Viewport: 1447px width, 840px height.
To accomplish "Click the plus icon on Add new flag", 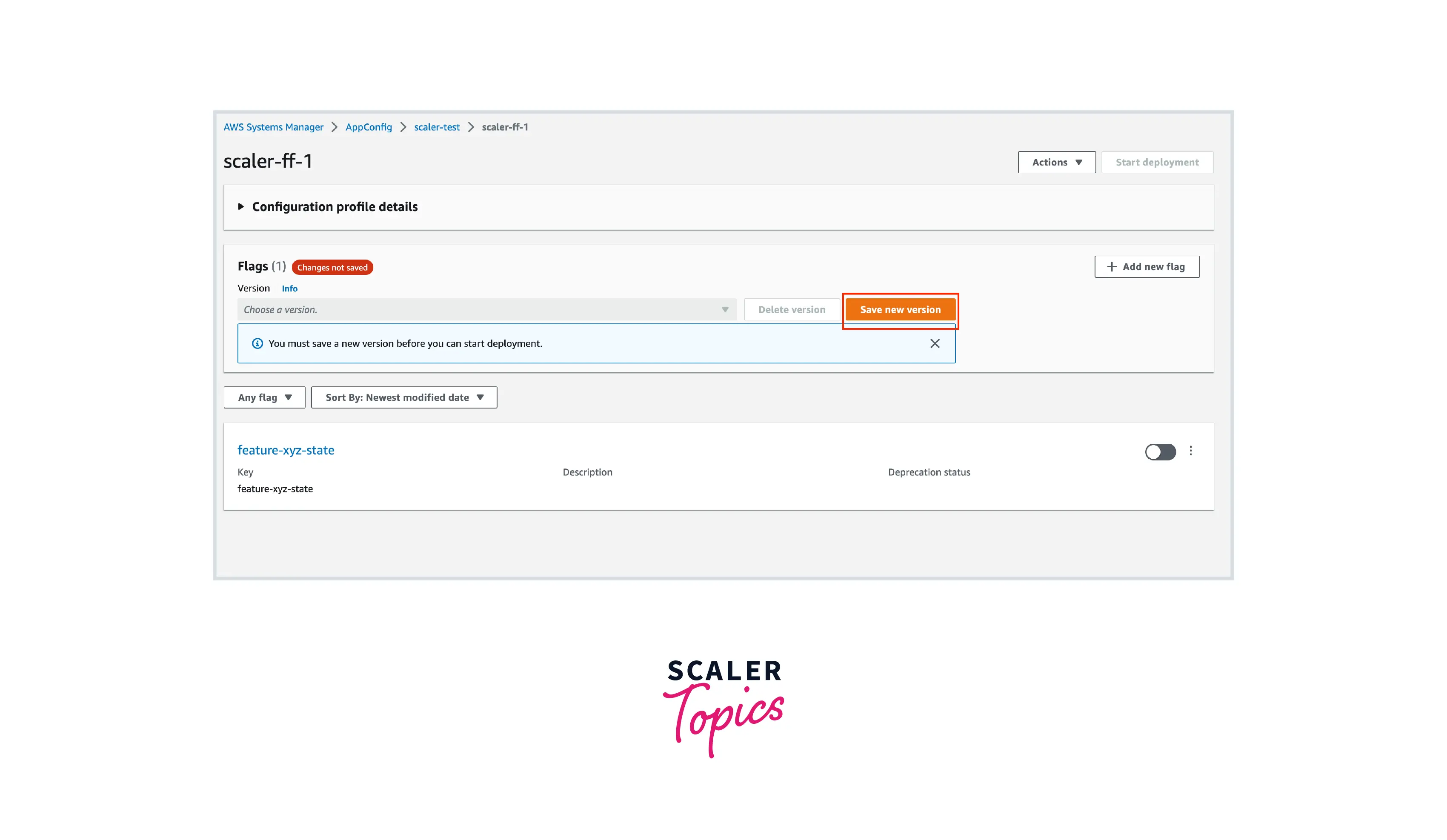I will tap(1112, 266).
